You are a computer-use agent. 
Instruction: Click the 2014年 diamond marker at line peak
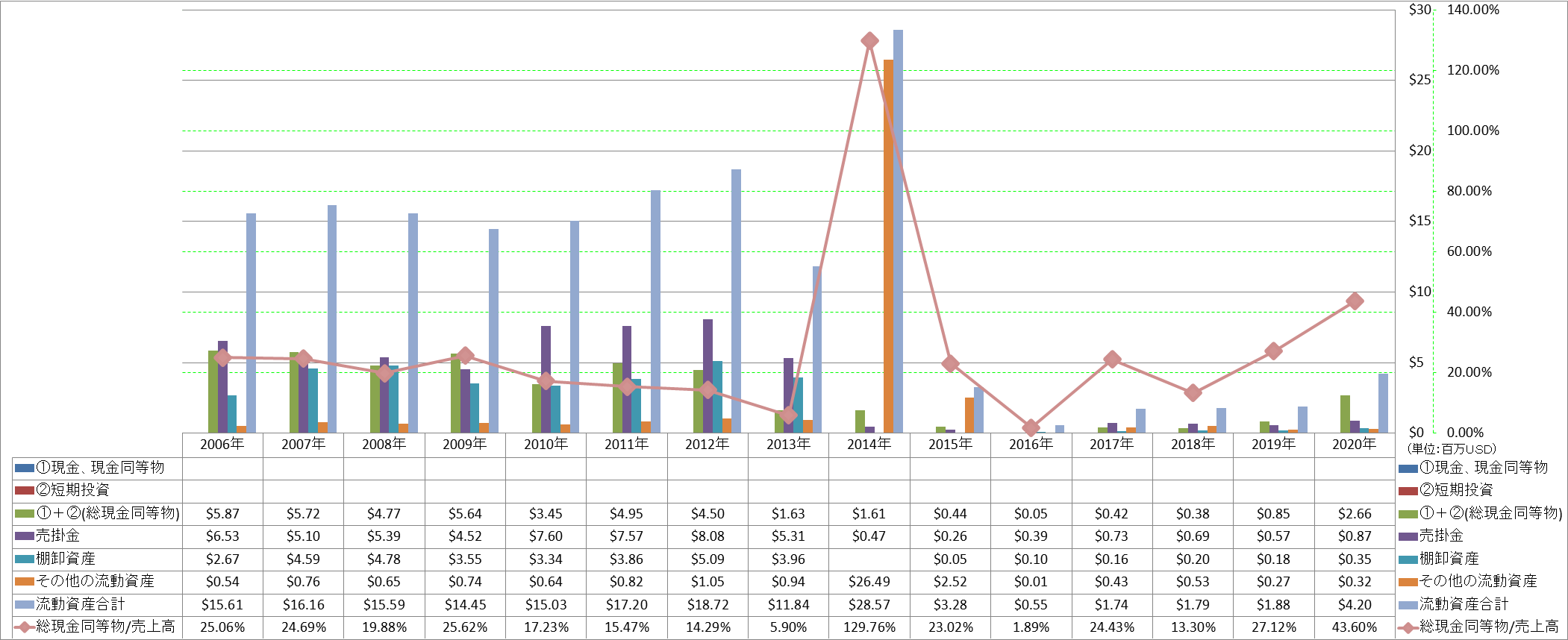pos(869,40)
